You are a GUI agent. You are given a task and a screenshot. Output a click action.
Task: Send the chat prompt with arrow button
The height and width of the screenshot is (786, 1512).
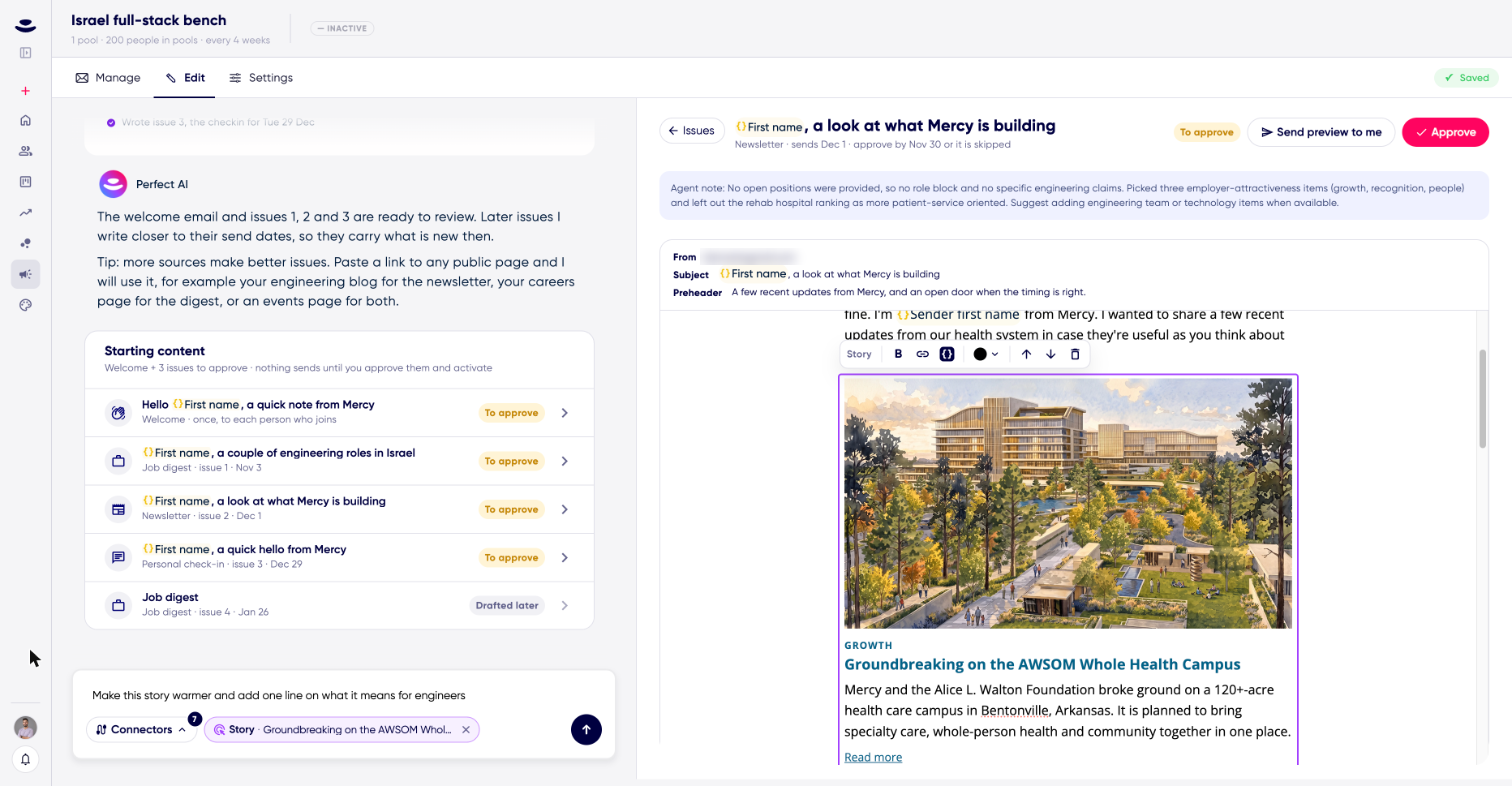click(x=586, y=729)
